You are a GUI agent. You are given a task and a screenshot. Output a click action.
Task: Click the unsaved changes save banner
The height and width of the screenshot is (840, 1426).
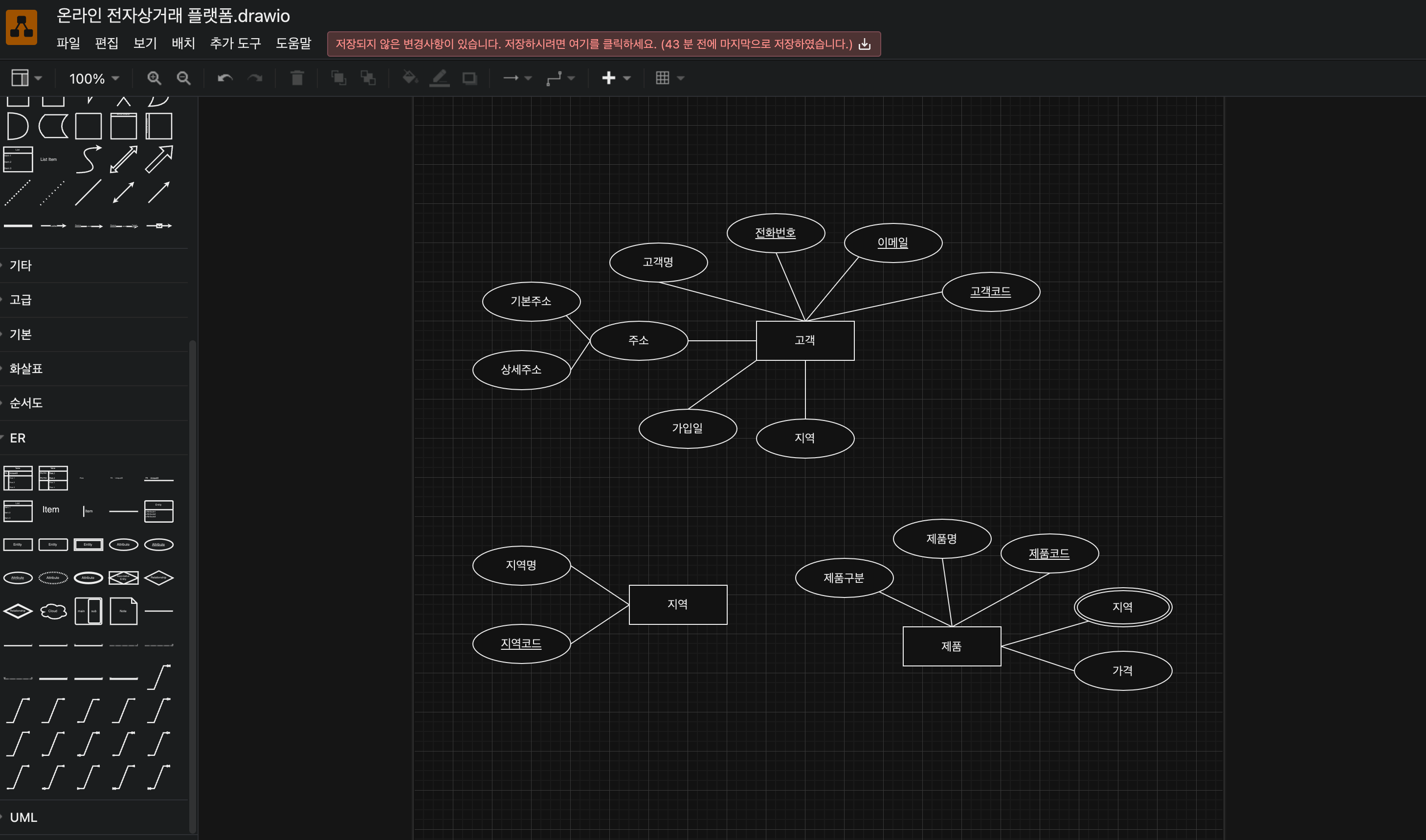[603, 44]
